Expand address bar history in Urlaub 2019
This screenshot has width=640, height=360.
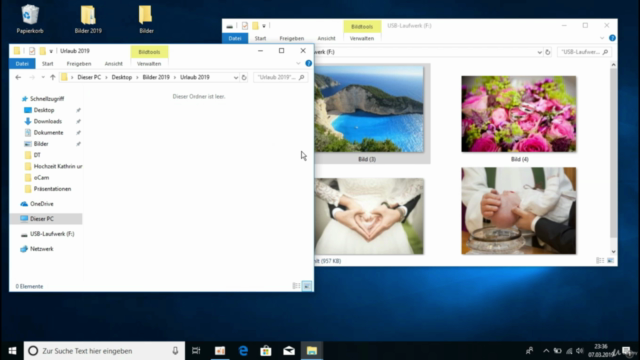(236, 77)
